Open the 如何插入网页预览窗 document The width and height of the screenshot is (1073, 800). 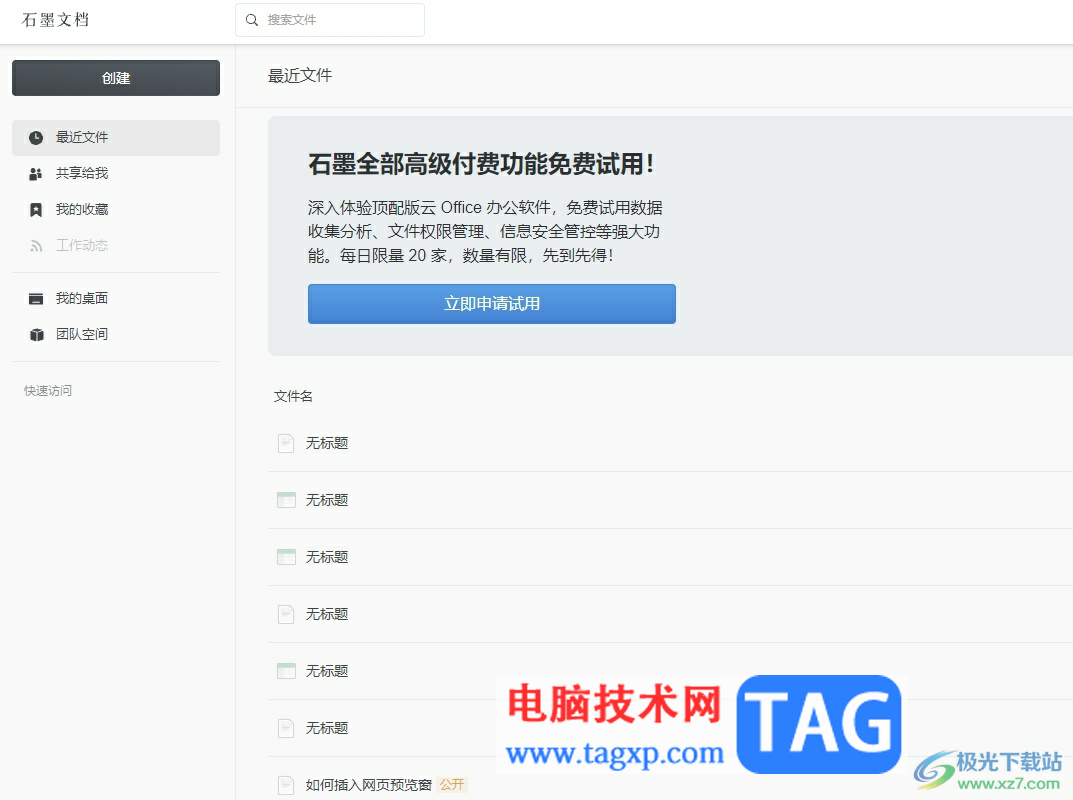pyautogui.click(x=369, y=785)
